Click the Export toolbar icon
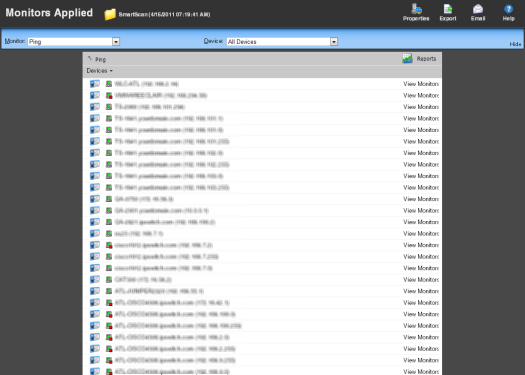The width and height of the screenshot is (525, 375). point(448,12)
